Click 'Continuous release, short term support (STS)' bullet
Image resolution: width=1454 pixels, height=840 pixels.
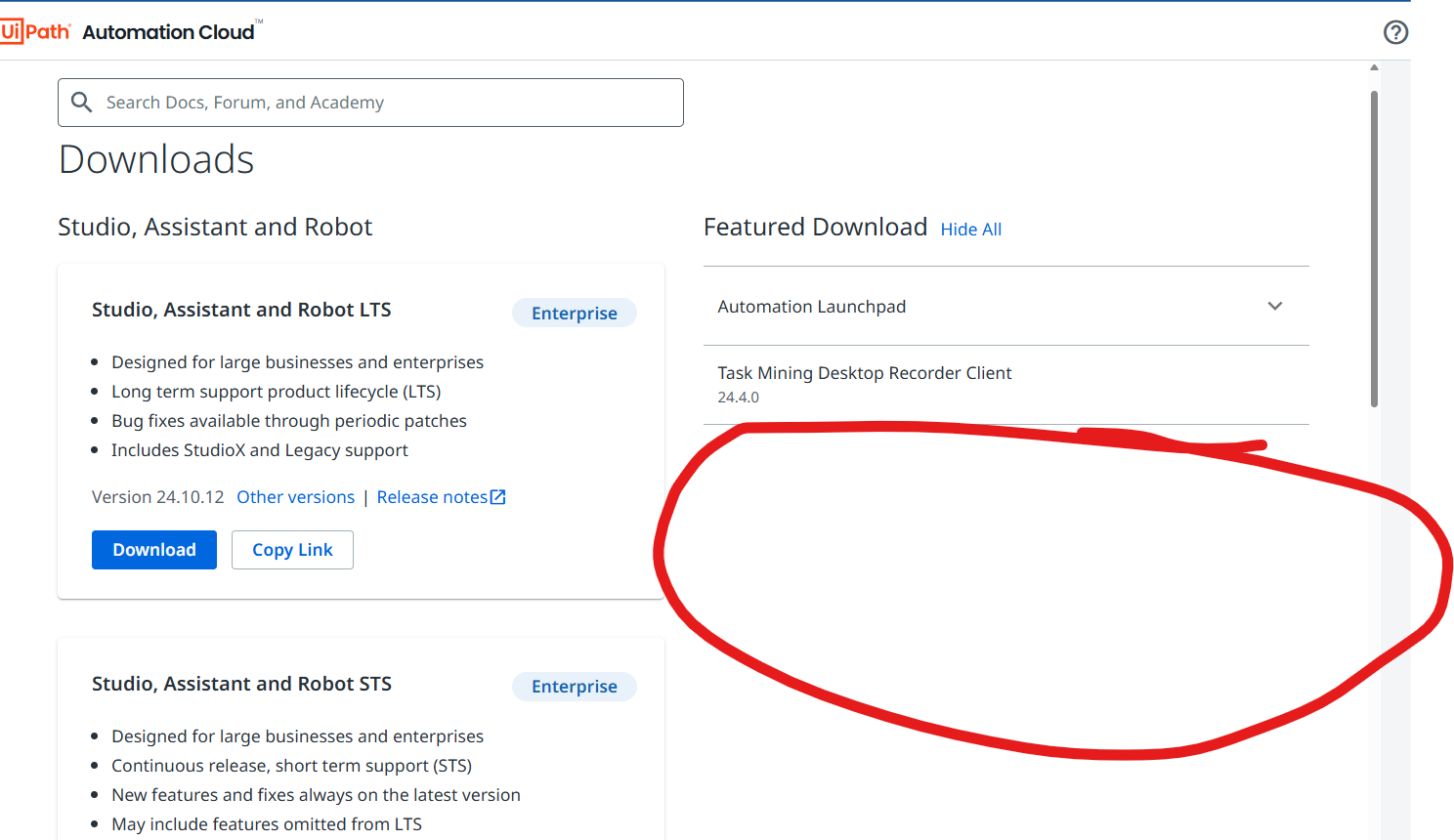[x=291, y=766]
